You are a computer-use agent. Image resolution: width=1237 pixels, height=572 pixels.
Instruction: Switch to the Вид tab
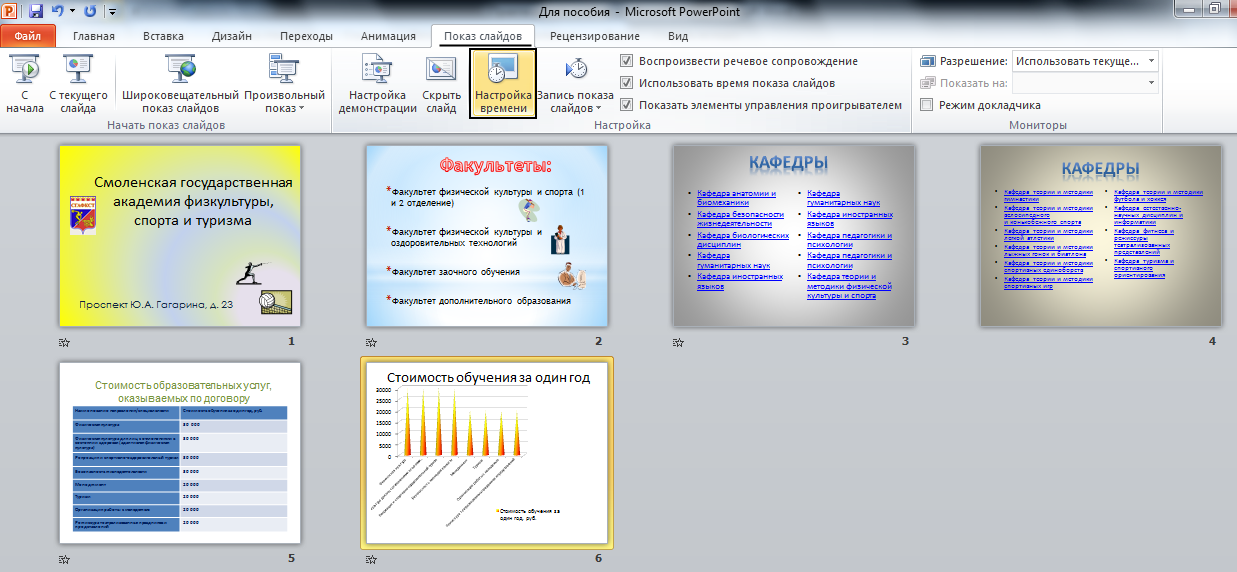point(678,36)
